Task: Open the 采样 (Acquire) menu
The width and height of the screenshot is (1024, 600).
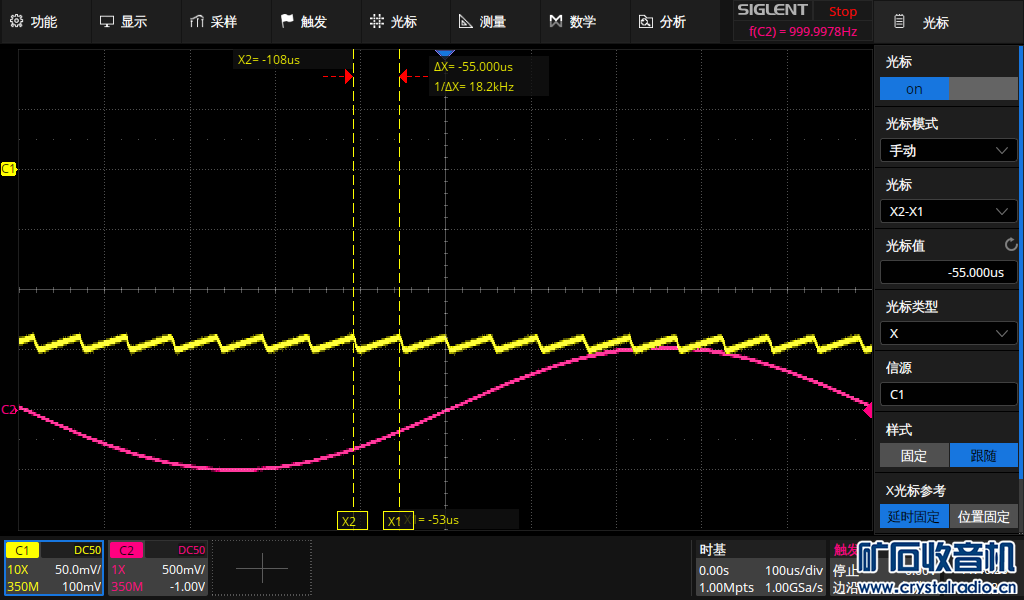Action: (x=214, y=22)
